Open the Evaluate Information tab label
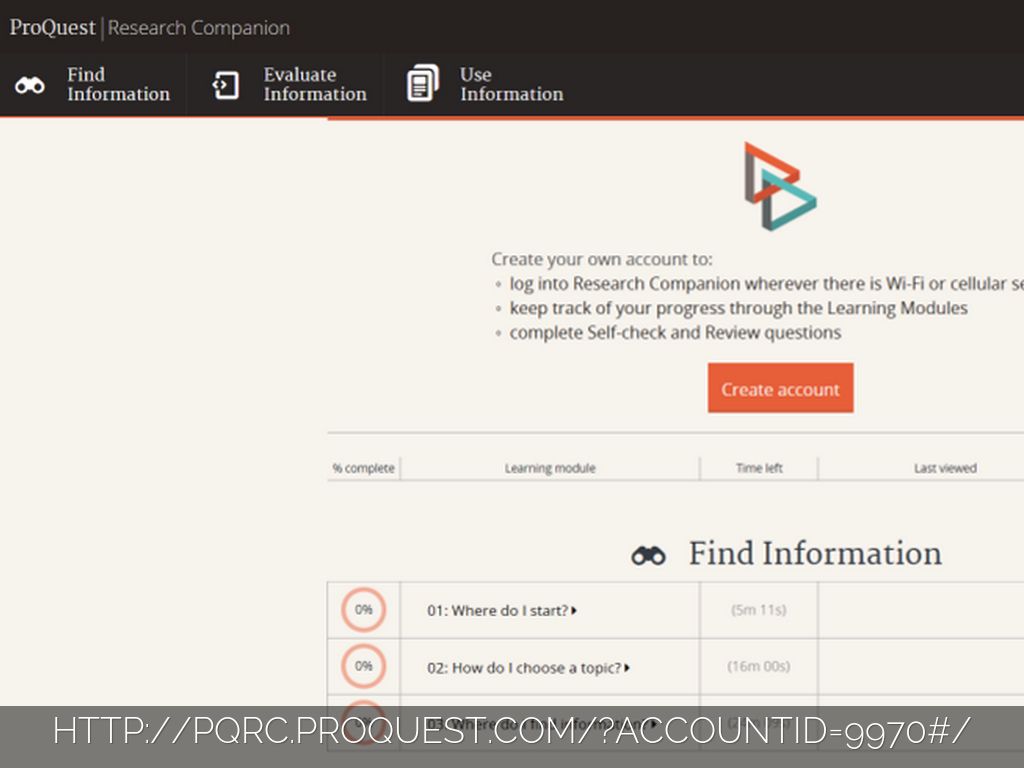This screenshot has height=768, width=1024. point(314,85)
